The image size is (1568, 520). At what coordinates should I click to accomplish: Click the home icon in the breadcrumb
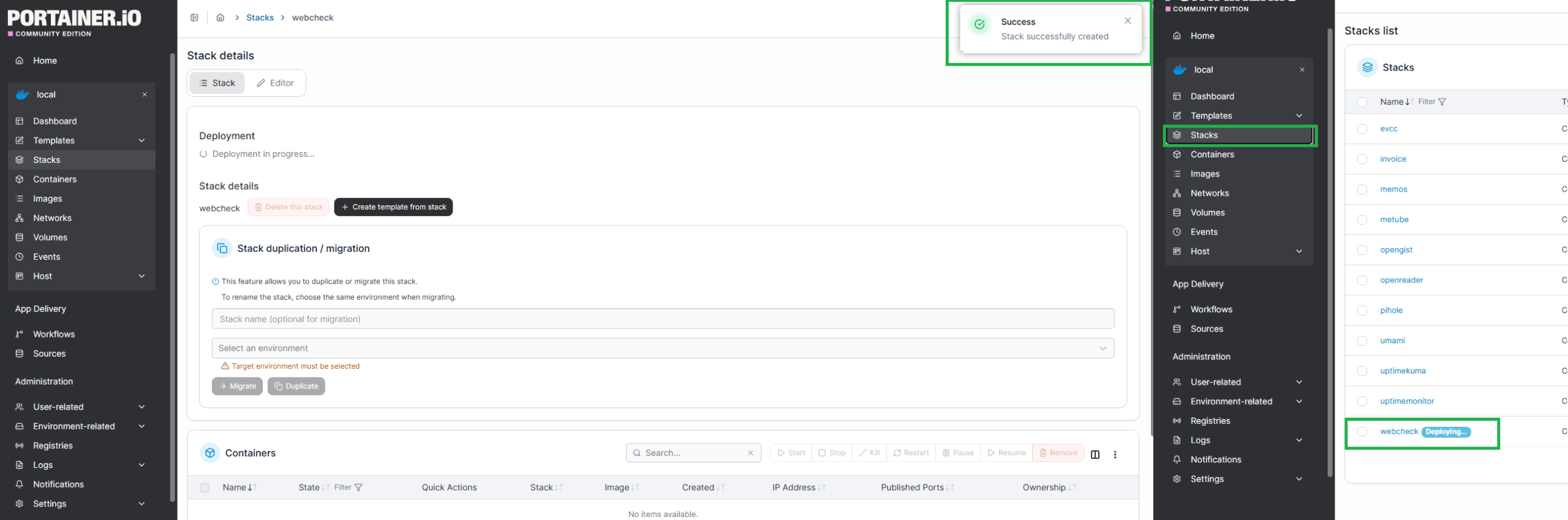tap(221, 18)
